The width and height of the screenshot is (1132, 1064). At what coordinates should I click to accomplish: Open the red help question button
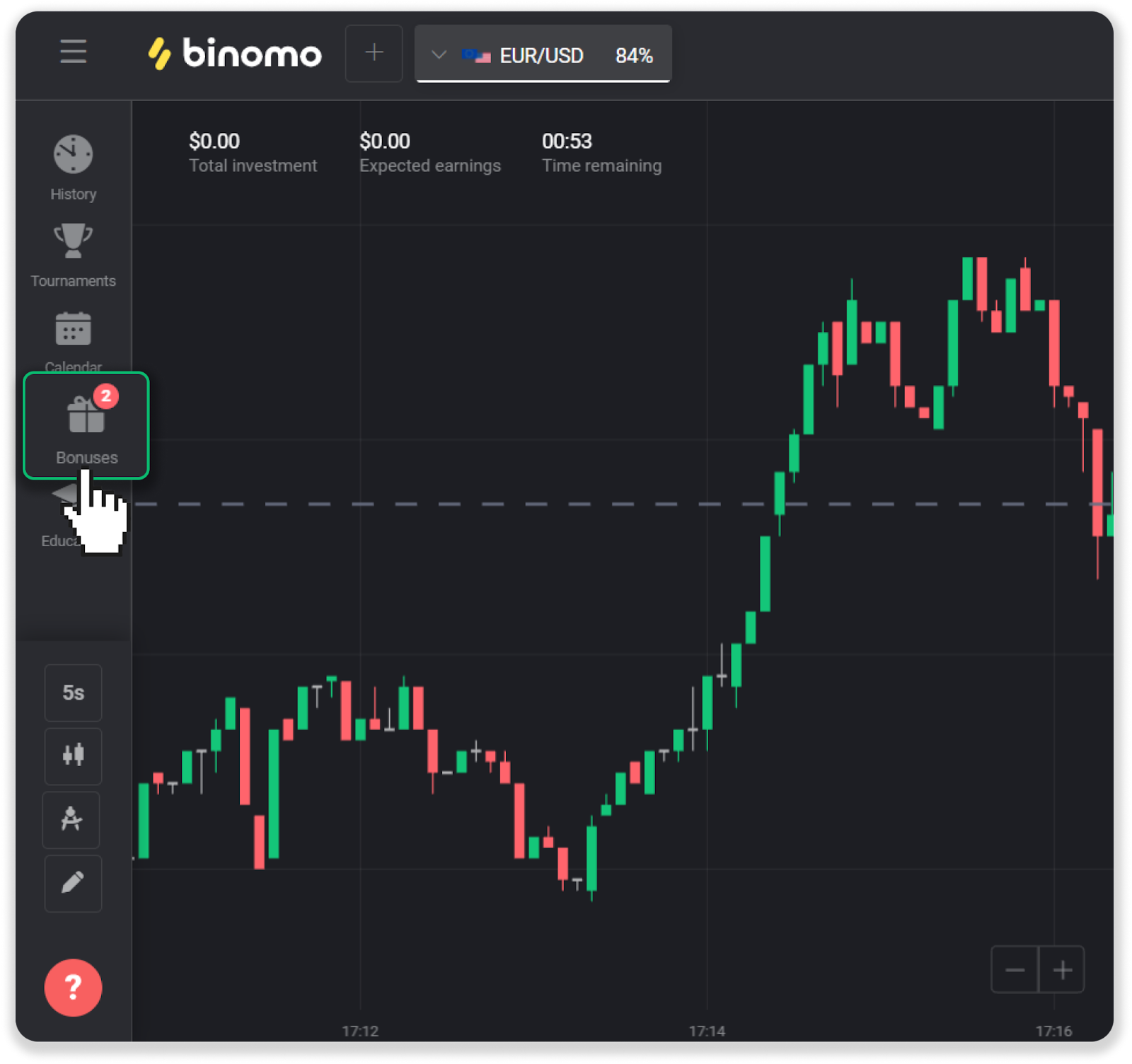(73, 987)
